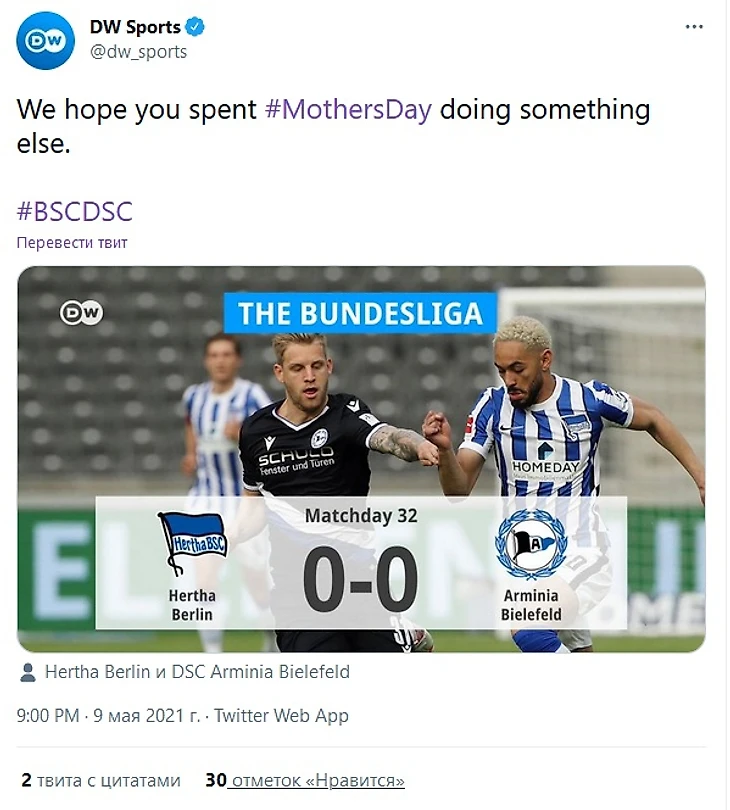Click the Matchday 32 label in the image

pos(361,517)
